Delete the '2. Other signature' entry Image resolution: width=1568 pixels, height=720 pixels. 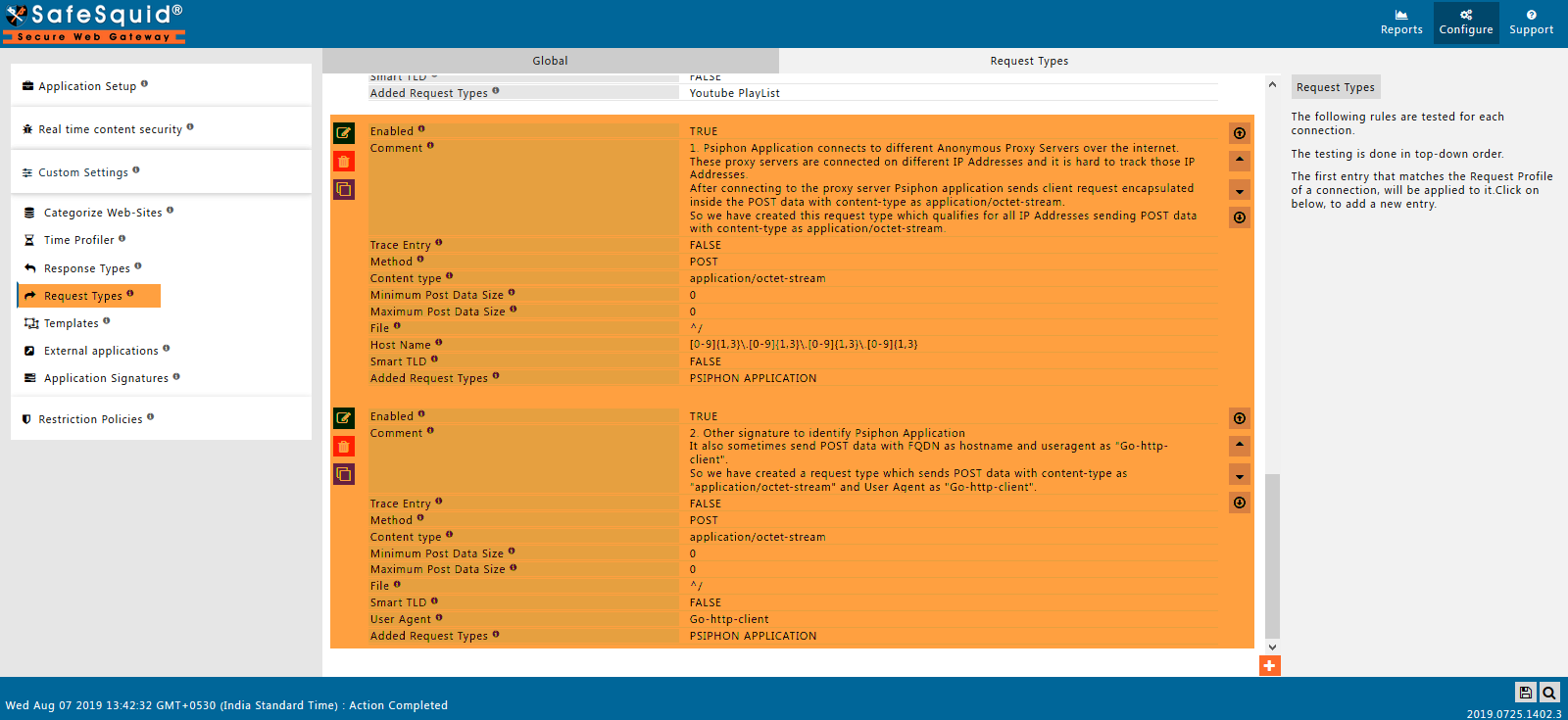pyautogui.click(x=344, y=447)
